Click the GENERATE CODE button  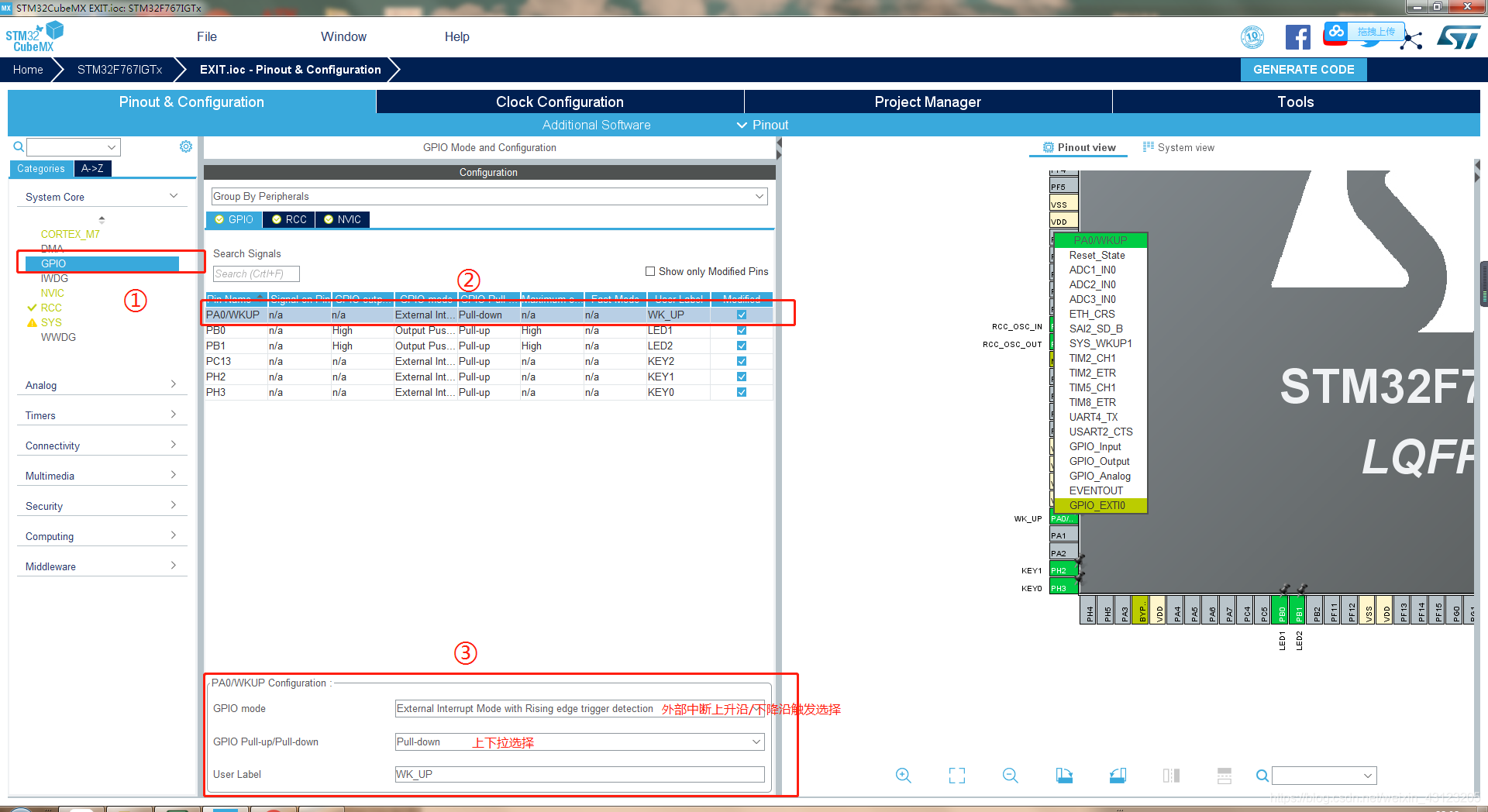1304,69
